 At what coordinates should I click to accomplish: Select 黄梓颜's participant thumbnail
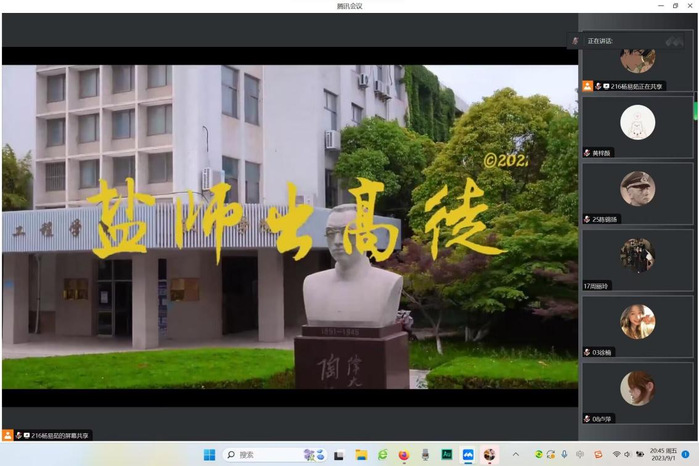point(637,125)
